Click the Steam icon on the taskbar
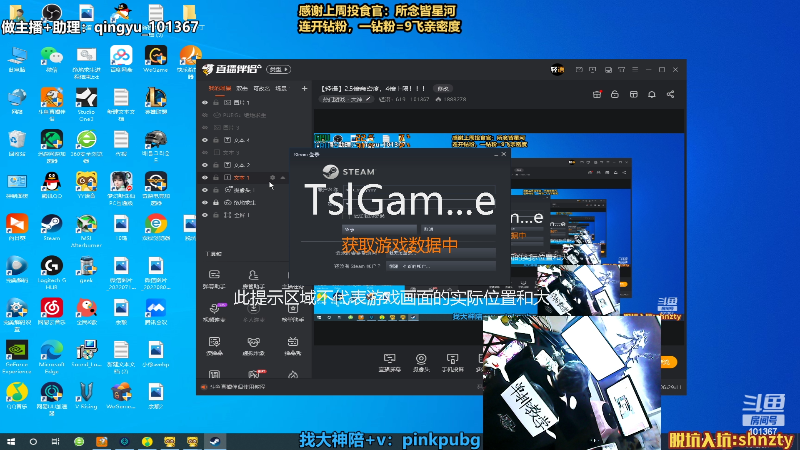The width and height of the screenshot is (800, 450). (x=215, y=442)
